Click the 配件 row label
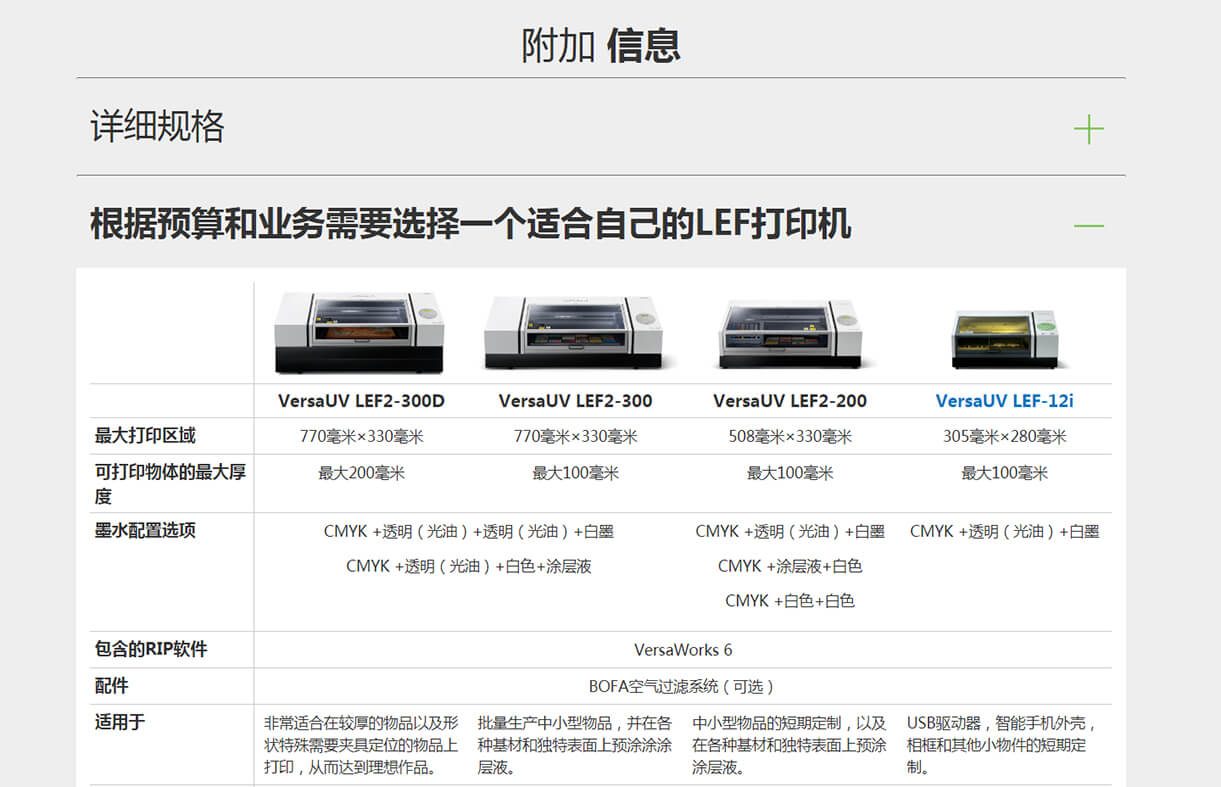1221x787 pixels. (112, 686)
